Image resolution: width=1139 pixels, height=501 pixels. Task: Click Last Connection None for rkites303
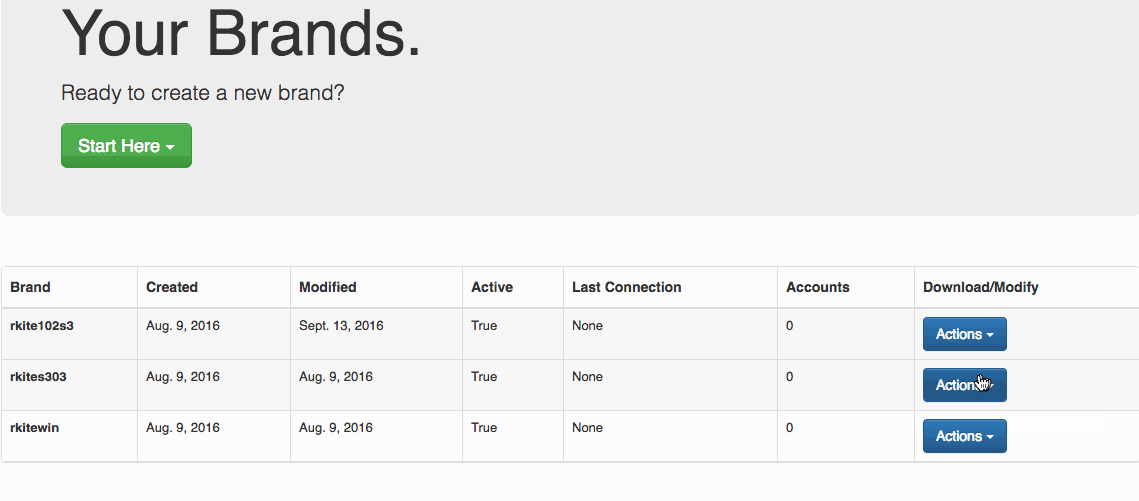(x=588, y=376)
